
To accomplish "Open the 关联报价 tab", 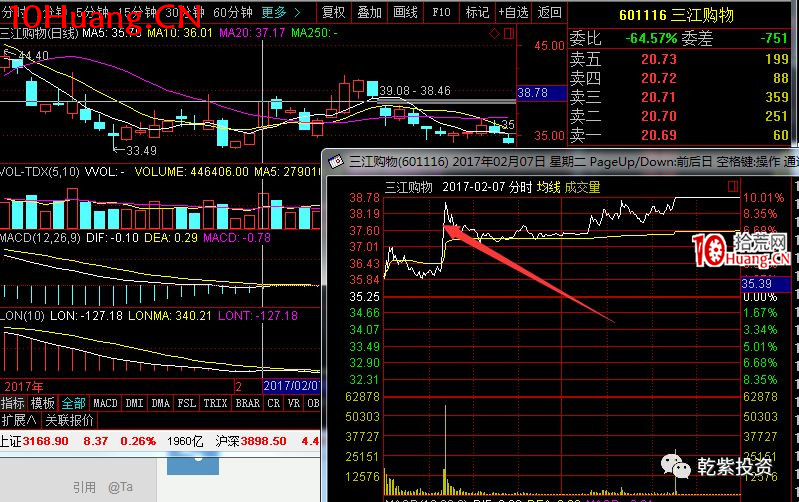I will [69, 420].
